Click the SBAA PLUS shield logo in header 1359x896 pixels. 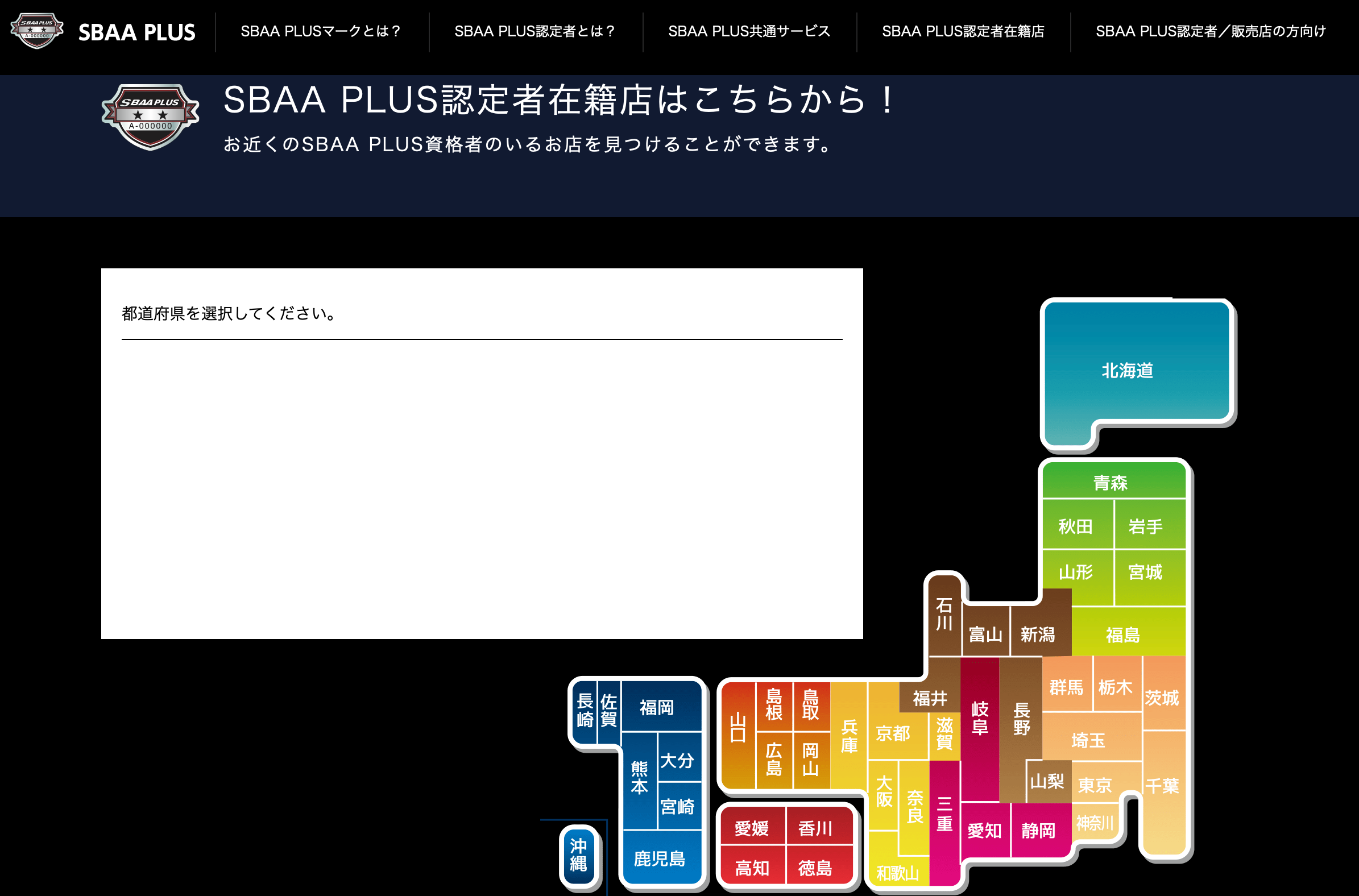tap(37, 31)
